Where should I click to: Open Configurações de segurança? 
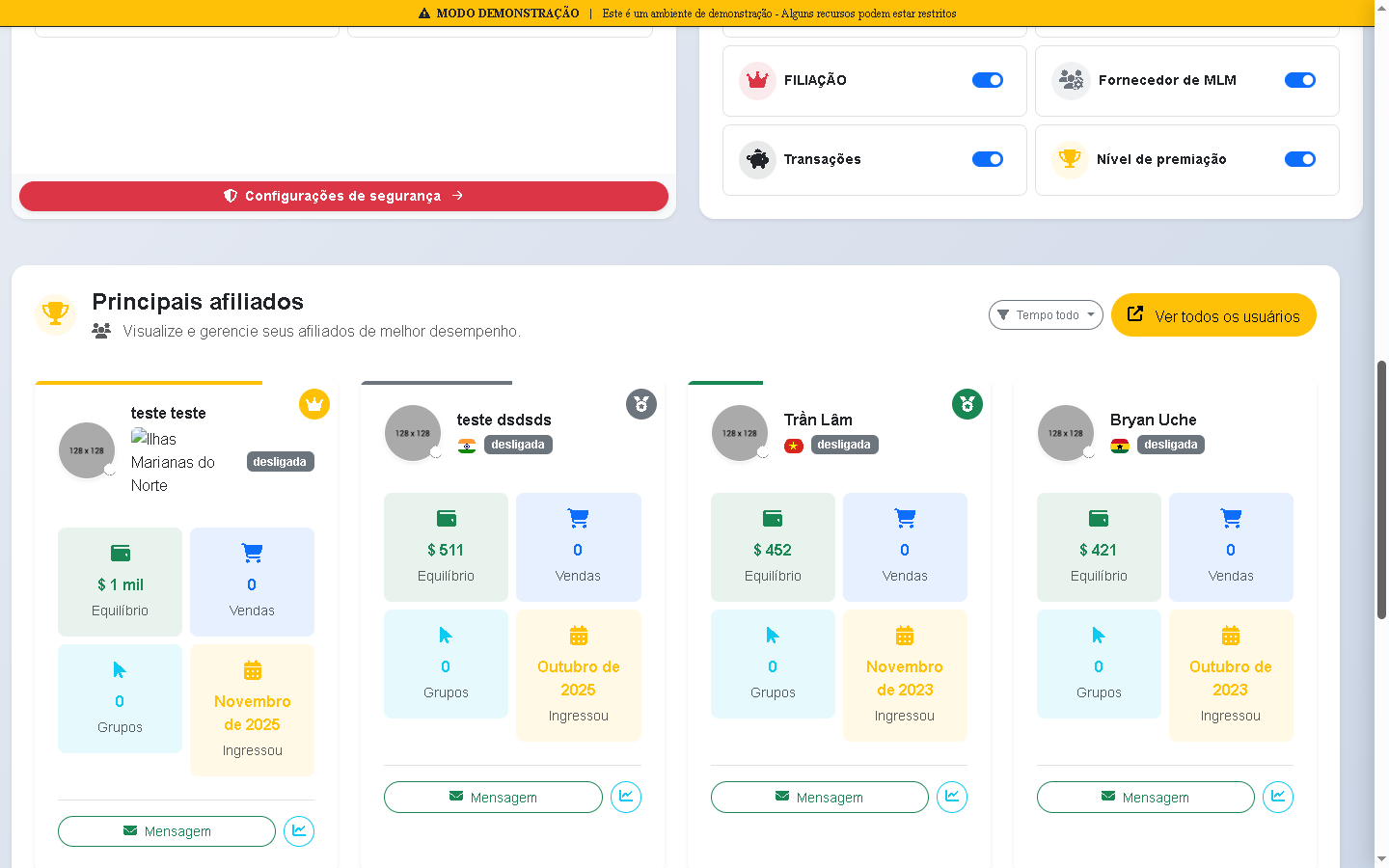(343, 196)
